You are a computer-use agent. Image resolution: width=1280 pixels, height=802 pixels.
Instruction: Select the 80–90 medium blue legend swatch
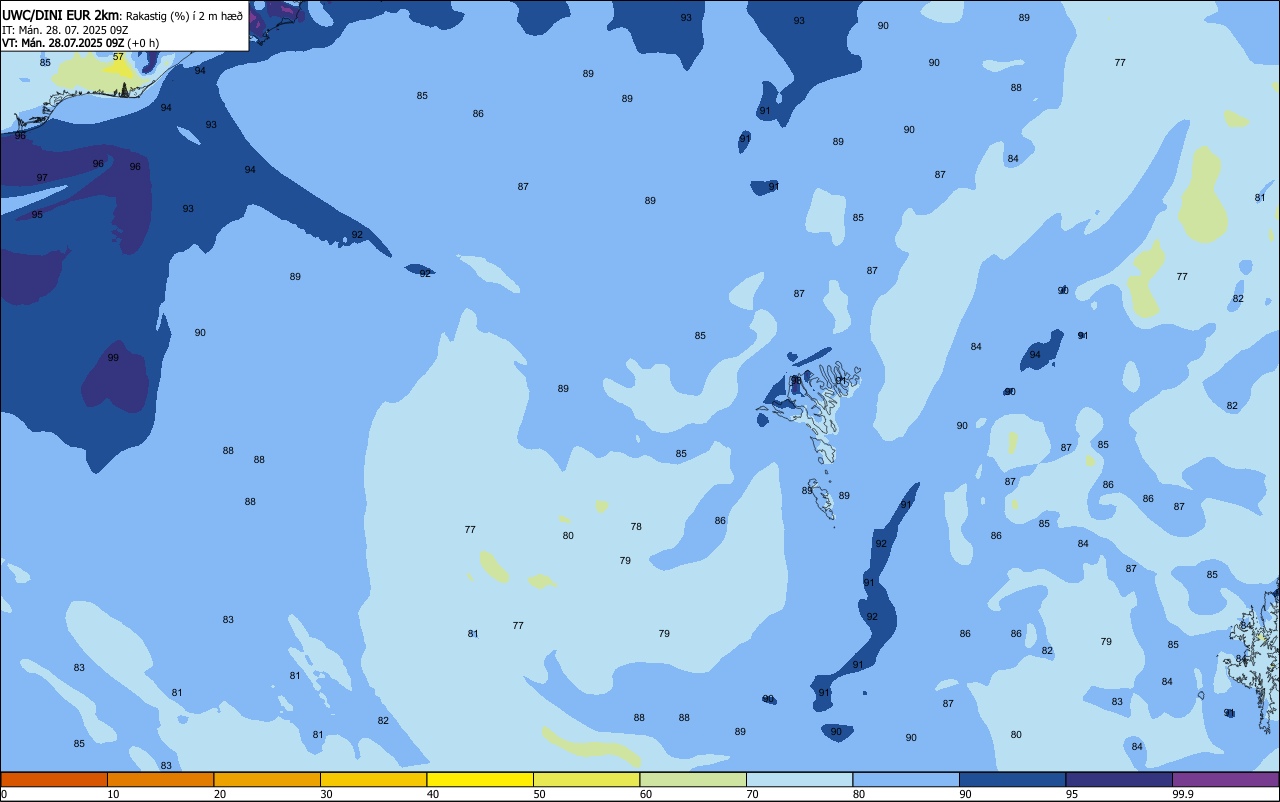click(906, 779)
